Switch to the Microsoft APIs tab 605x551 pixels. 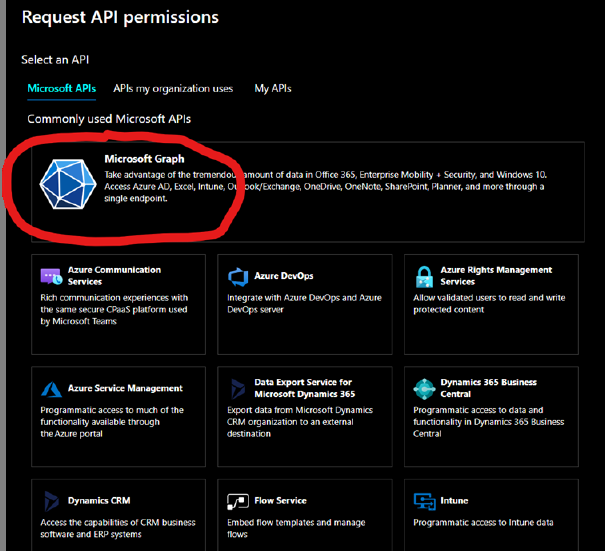[62, 89]
